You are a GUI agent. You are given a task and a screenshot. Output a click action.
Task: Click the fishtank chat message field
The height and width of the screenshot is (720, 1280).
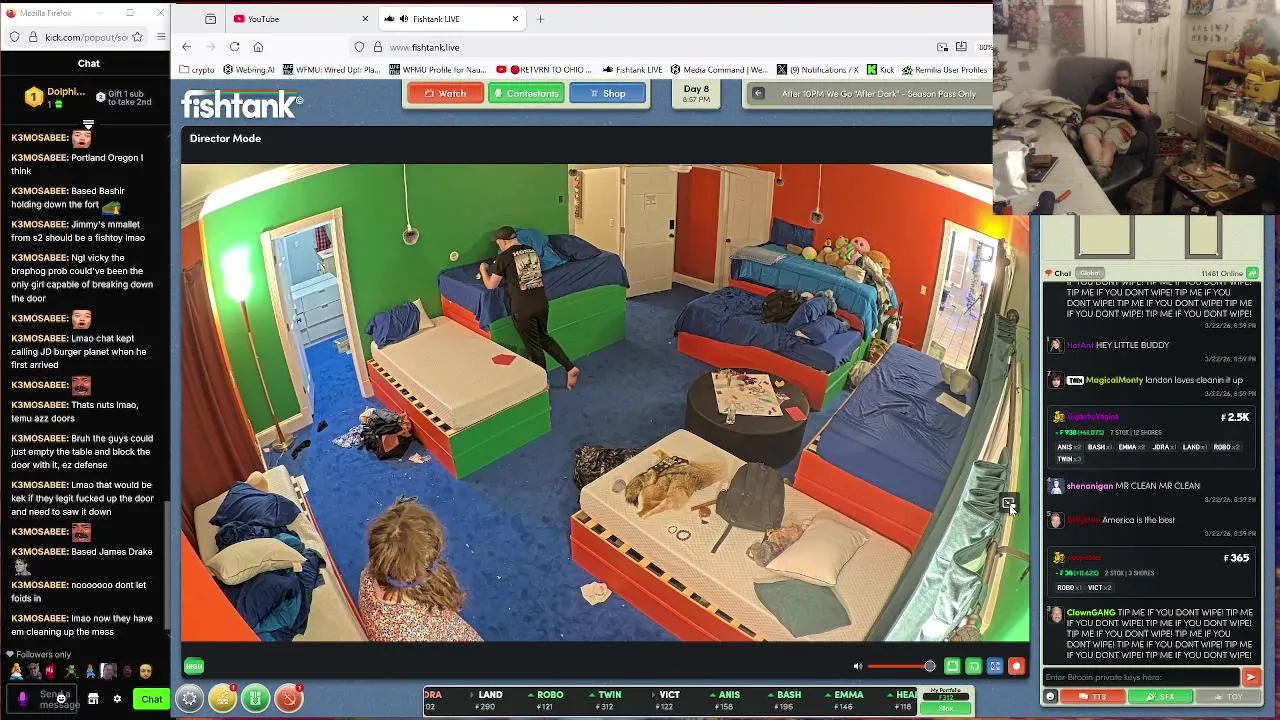(x=1141, y=677)
